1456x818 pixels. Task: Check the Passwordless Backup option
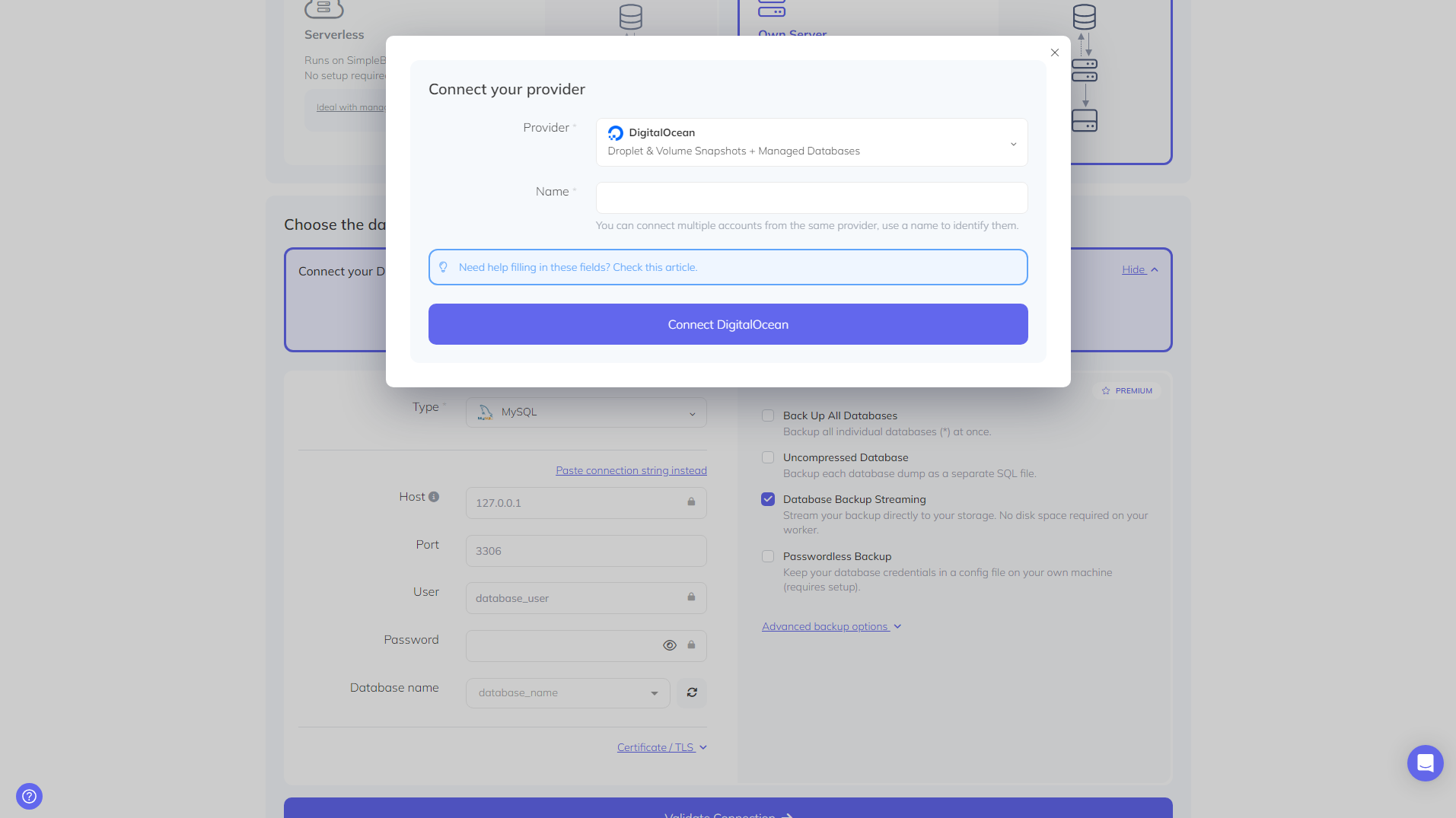(768, 556)
